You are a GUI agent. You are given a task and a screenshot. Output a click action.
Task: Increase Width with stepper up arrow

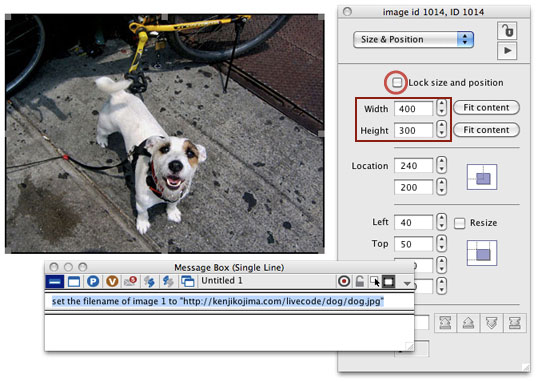[441, 104]
